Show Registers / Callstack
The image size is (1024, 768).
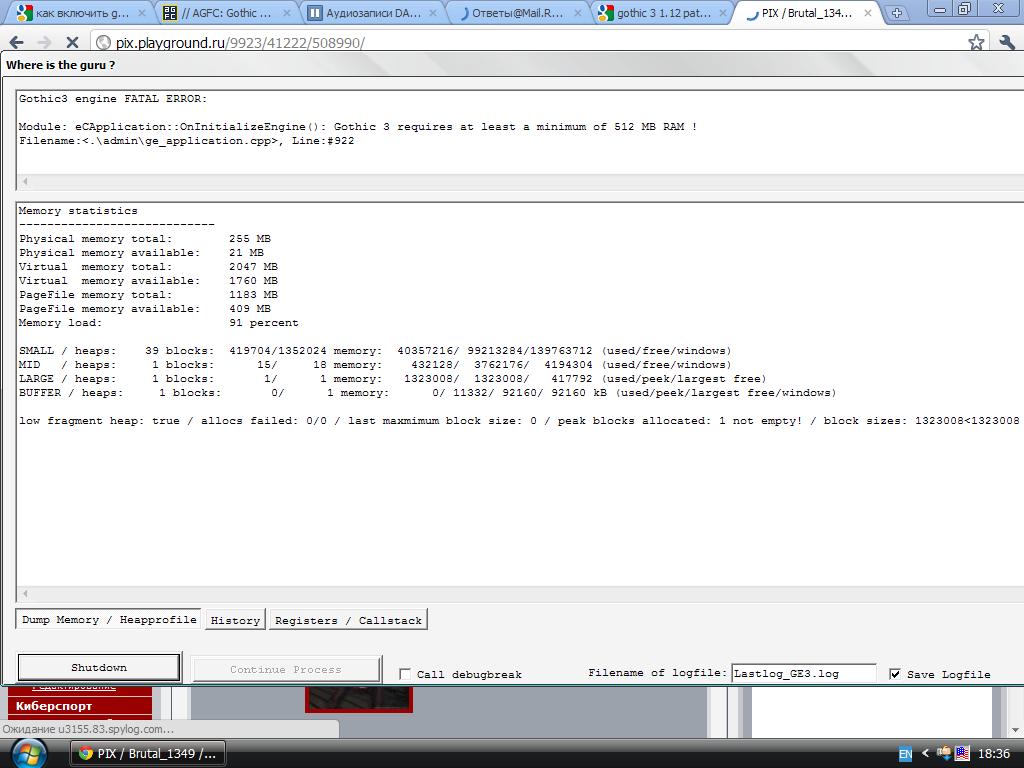348,620
